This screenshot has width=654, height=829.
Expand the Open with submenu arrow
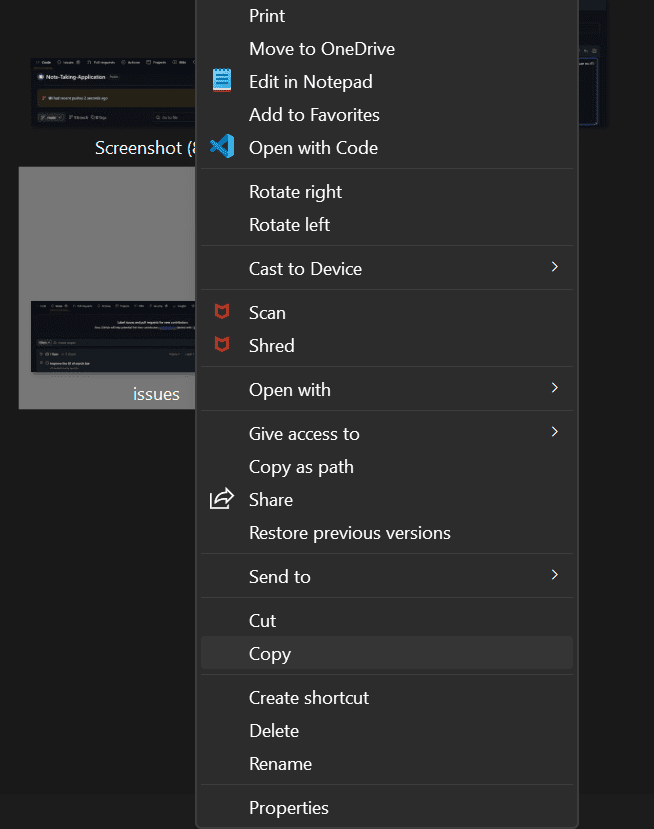pos(555,388)
